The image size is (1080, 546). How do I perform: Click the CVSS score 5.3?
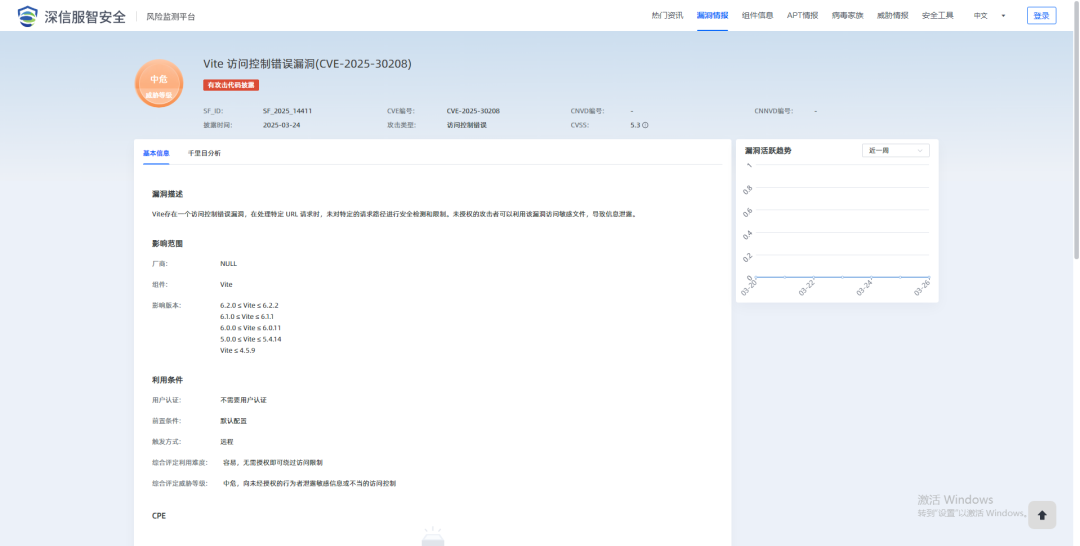pos(635,125)
